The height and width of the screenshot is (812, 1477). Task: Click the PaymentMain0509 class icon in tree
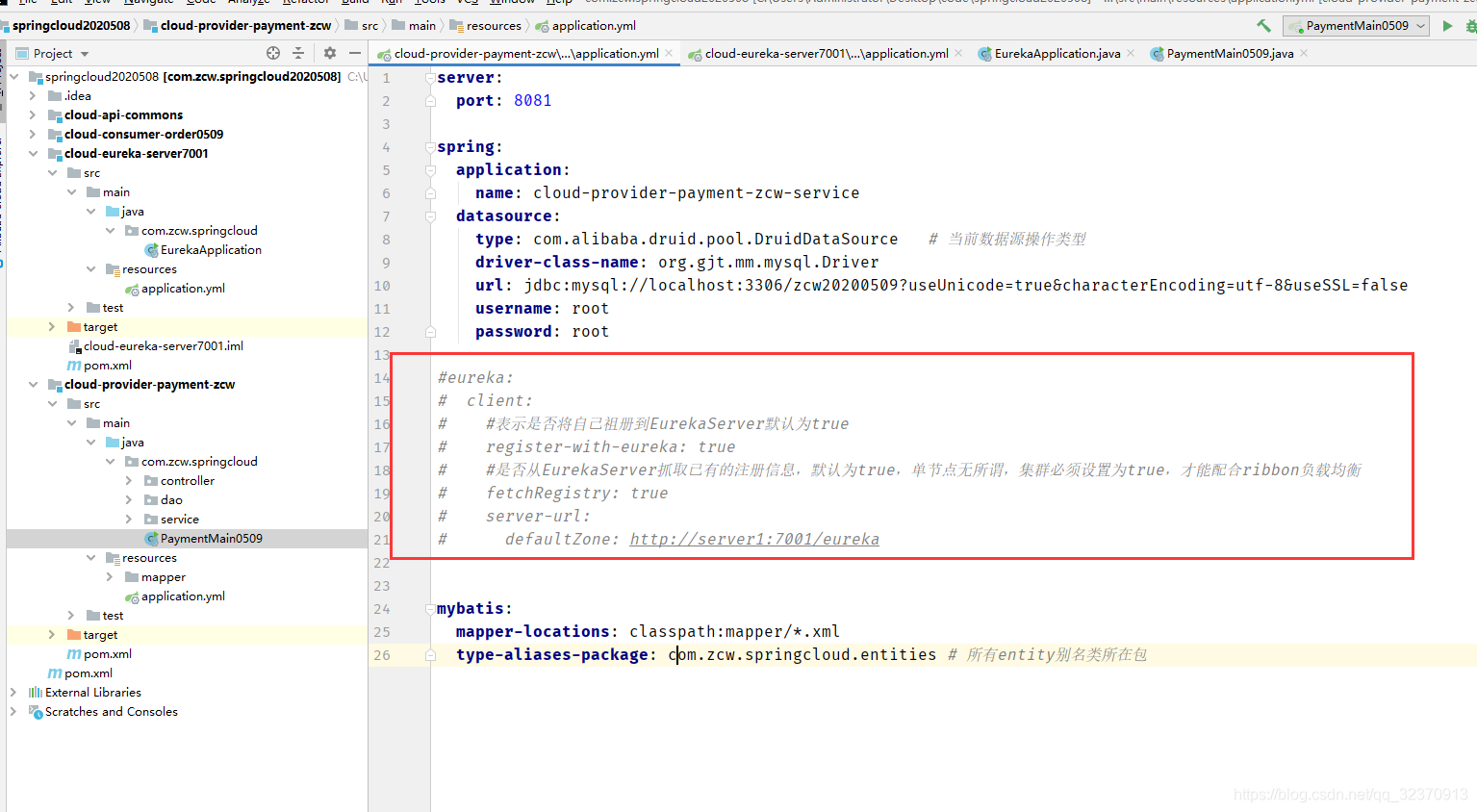[151, 539]
